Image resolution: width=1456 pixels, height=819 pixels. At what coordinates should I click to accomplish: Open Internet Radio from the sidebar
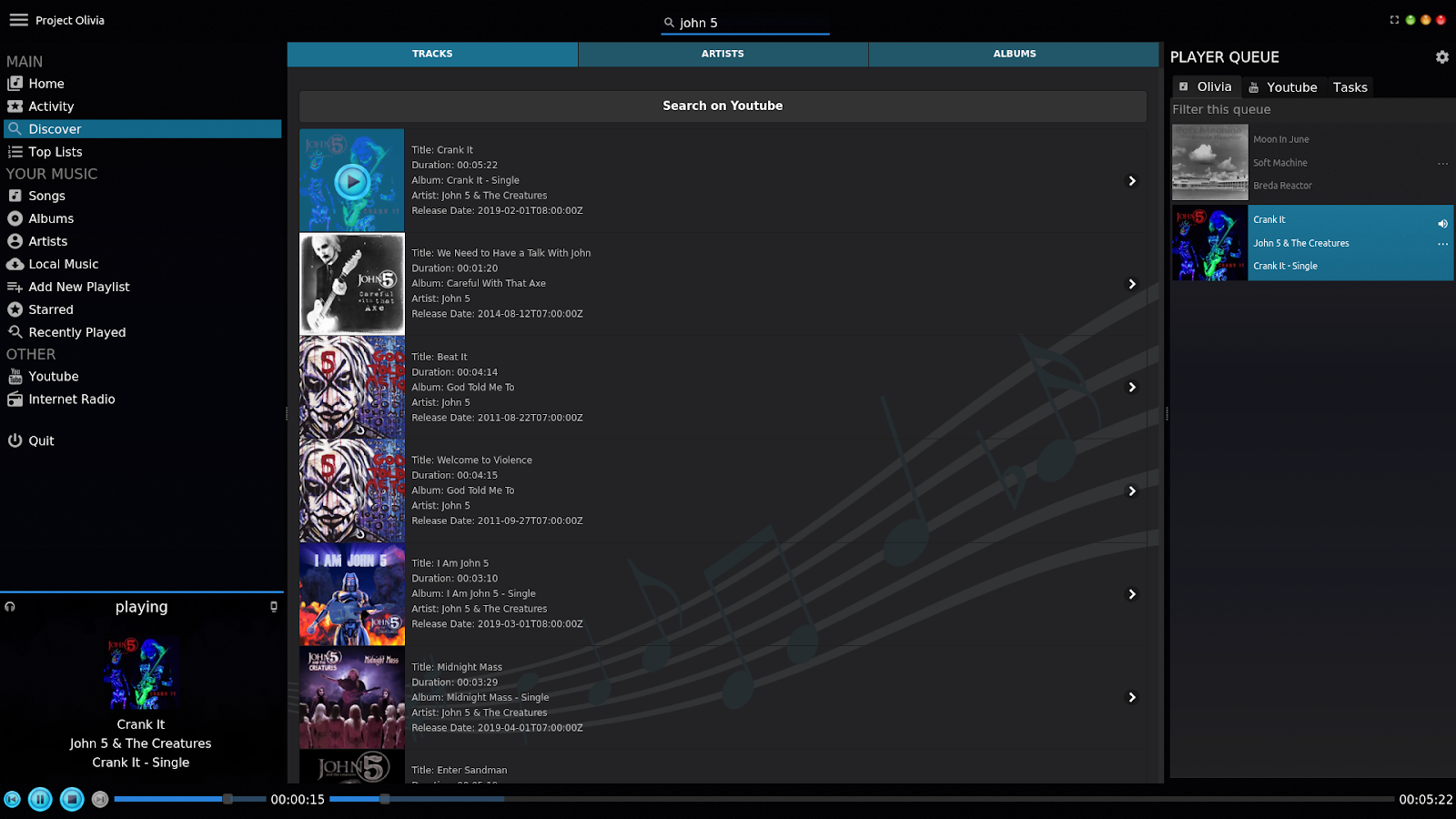71,399
